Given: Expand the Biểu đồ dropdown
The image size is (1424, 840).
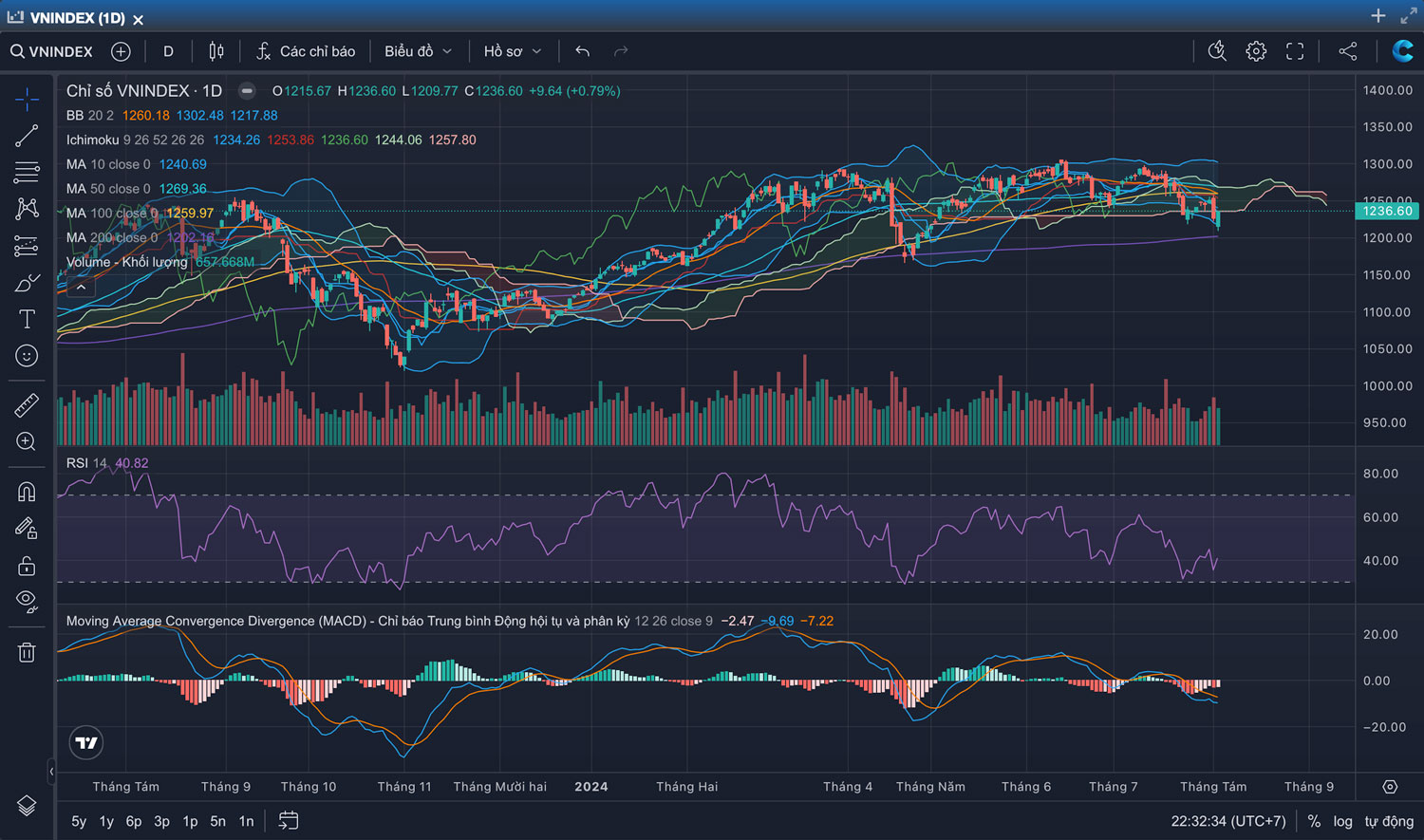Looking at the screenshot, I should point(418,51).
